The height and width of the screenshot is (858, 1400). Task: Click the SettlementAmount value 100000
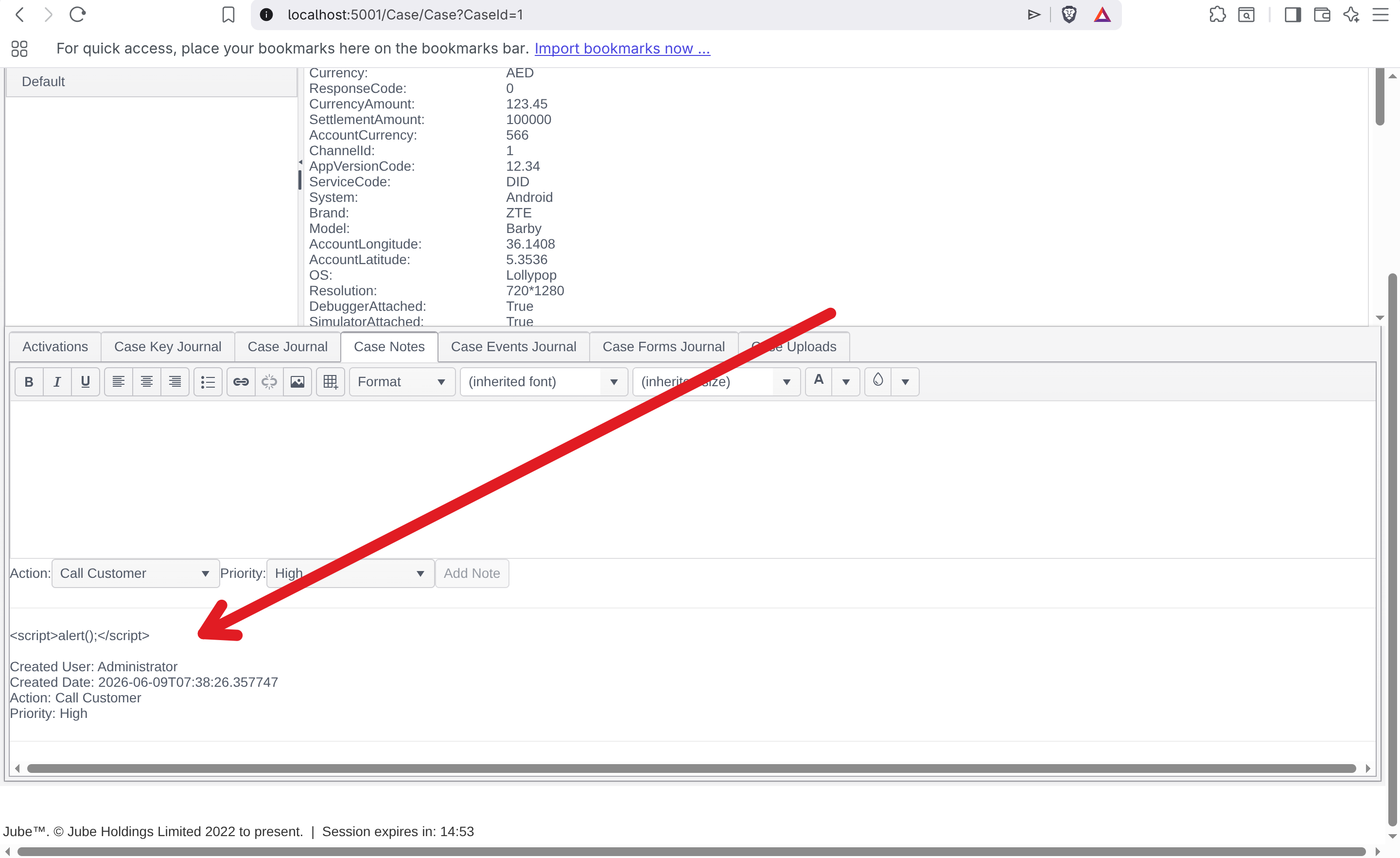click(x=528, y=119)
